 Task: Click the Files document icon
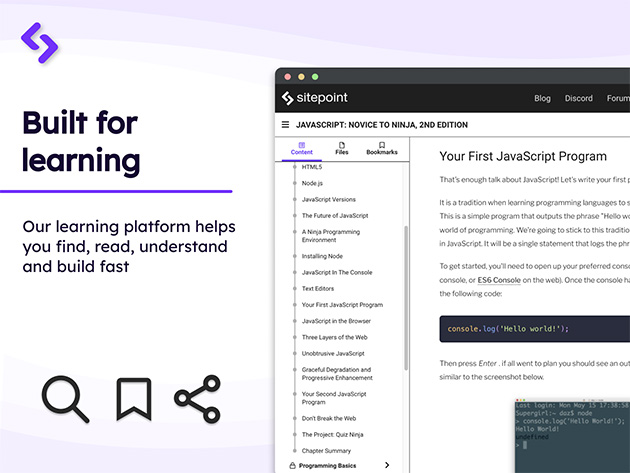pyautogui.click(x=342, y=145)
